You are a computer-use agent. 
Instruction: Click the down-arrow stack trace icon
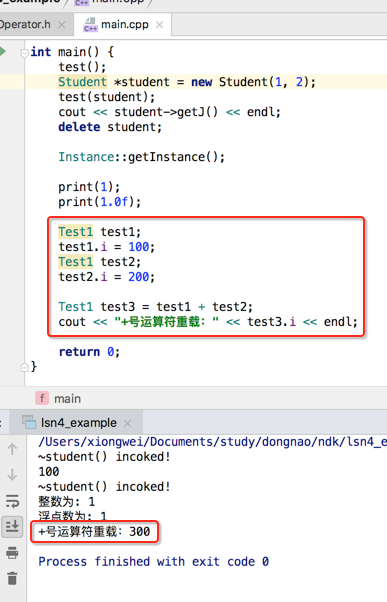(x=12, y=475)
